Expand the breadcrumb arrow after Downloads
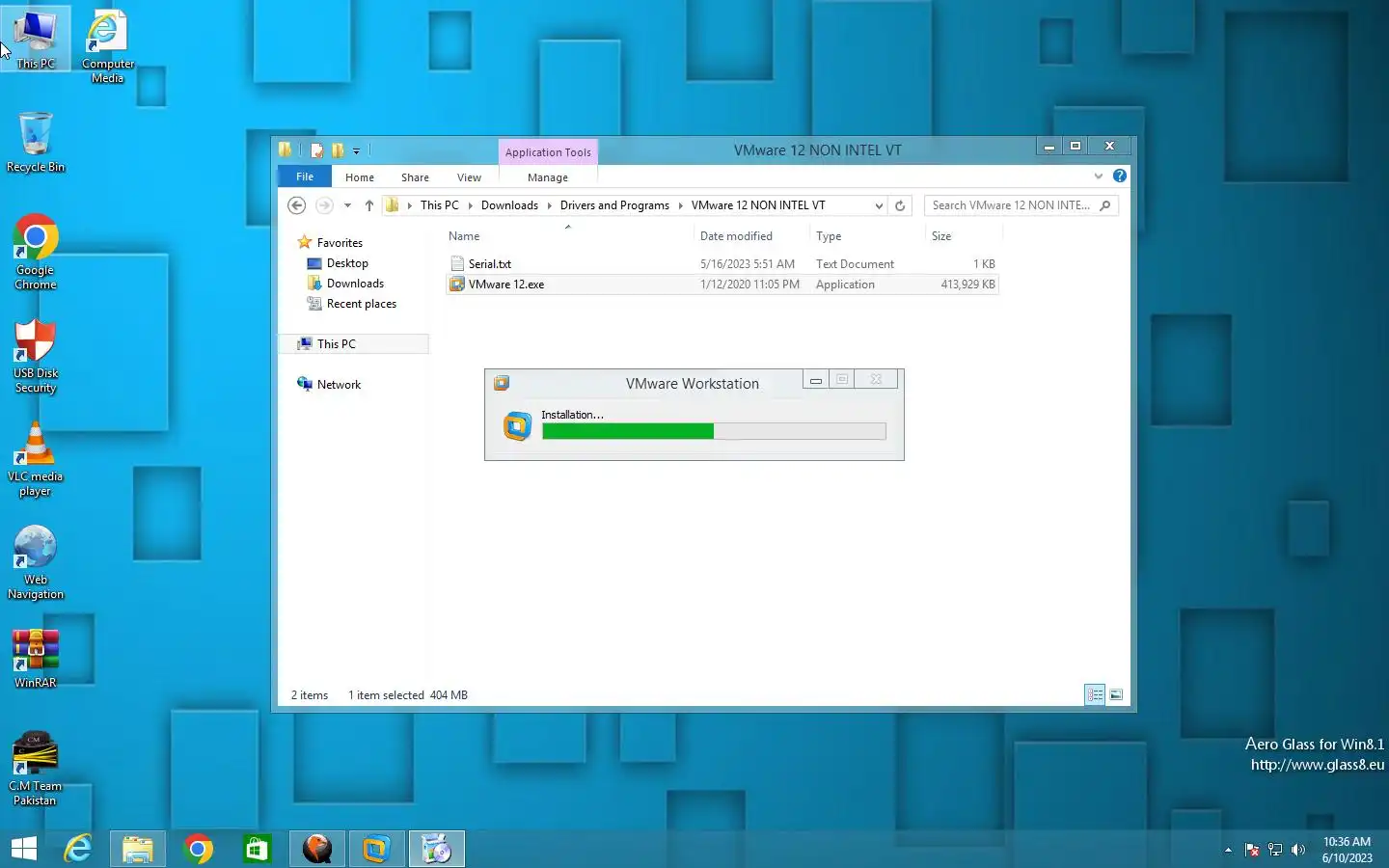Image resolution: width=1389 pixels, height=868 pixels. click(549, 205)
